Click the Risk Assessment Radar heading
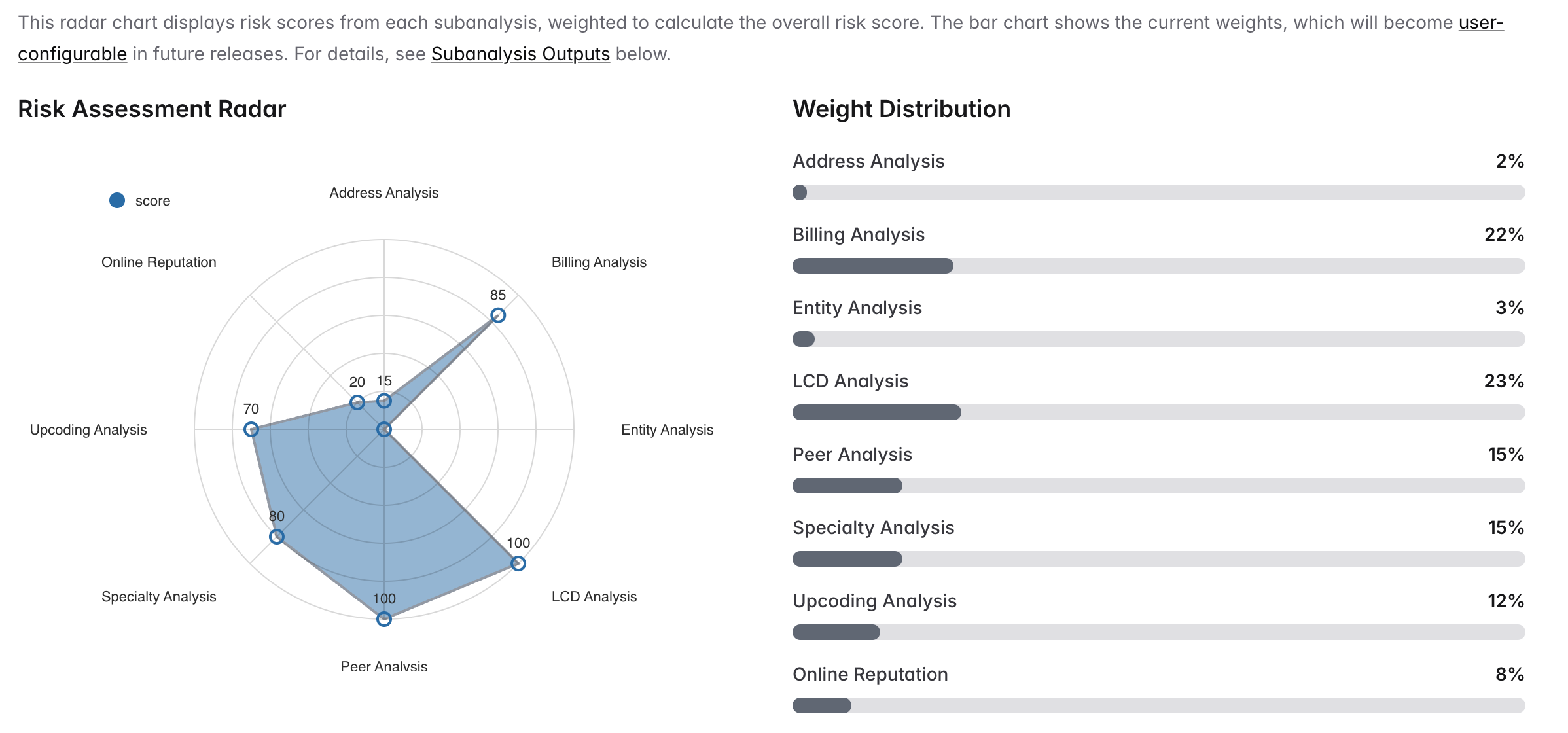The image size is (1568, 733). pos(152,109)
